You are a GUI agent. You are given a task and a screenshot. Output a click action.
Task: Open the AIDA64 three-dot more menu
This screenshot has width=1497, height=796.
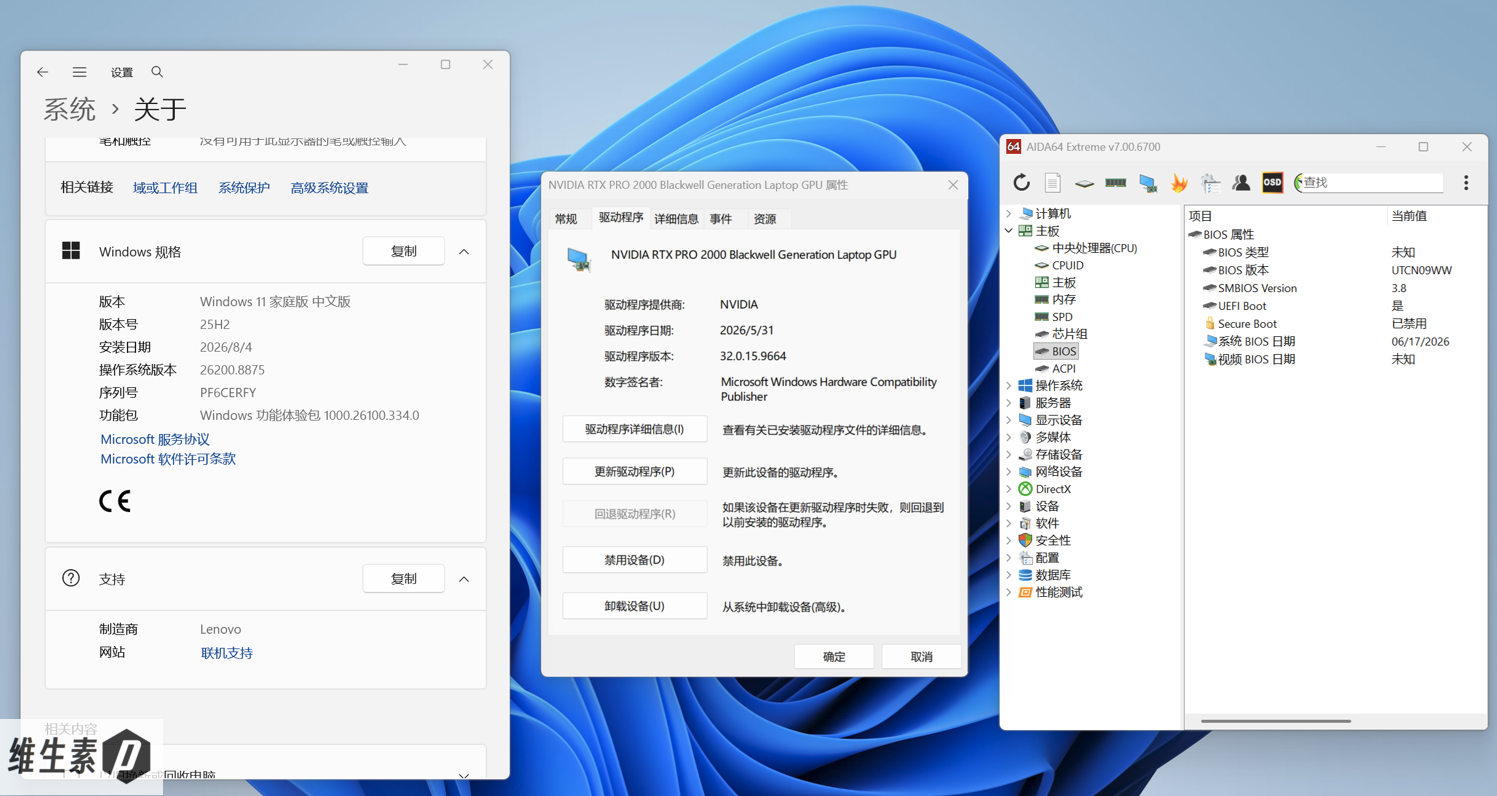1466,183
